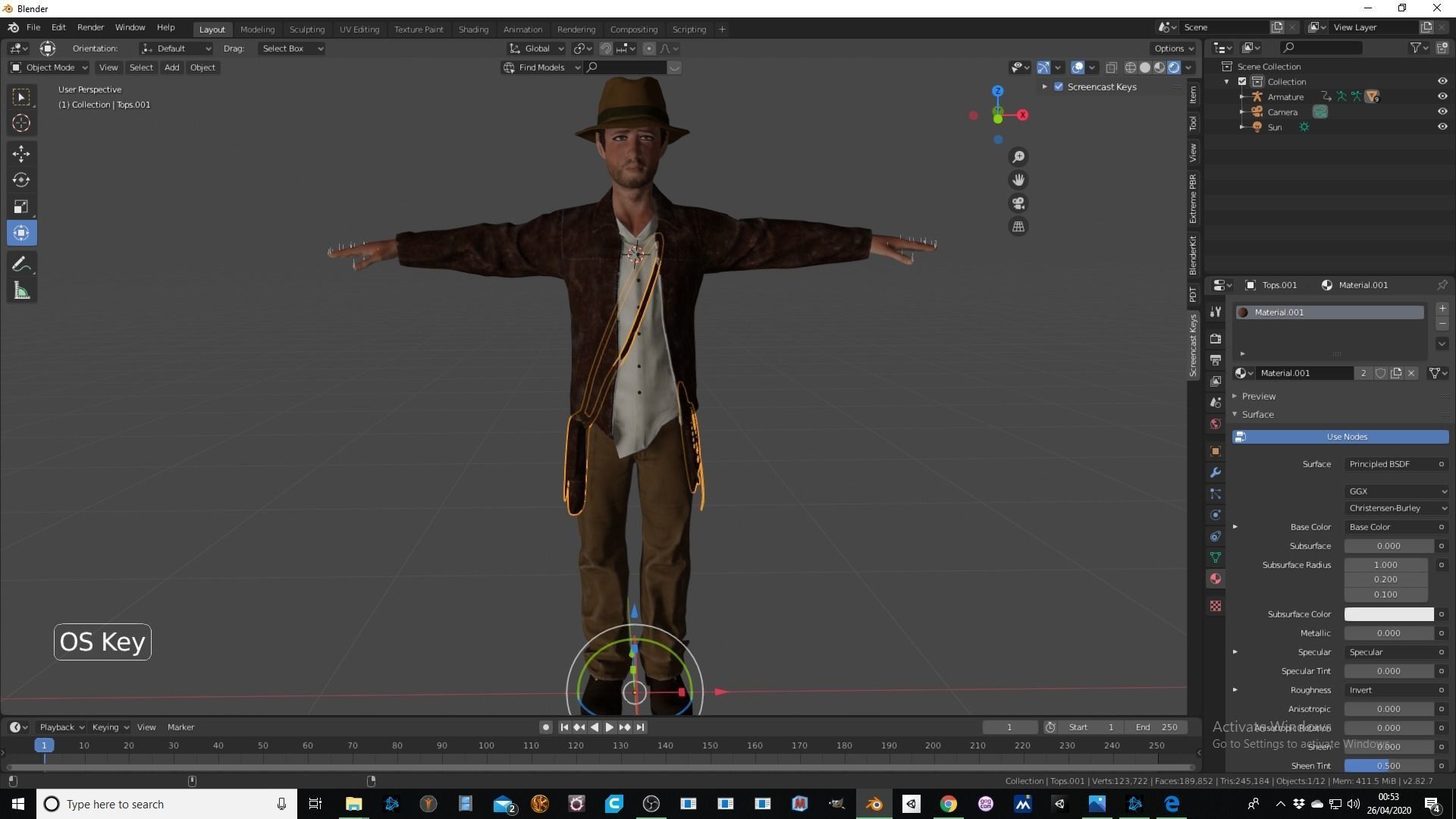Select the Cursor tool
This screenshot has height=819, width=1456.
[21, 123]
